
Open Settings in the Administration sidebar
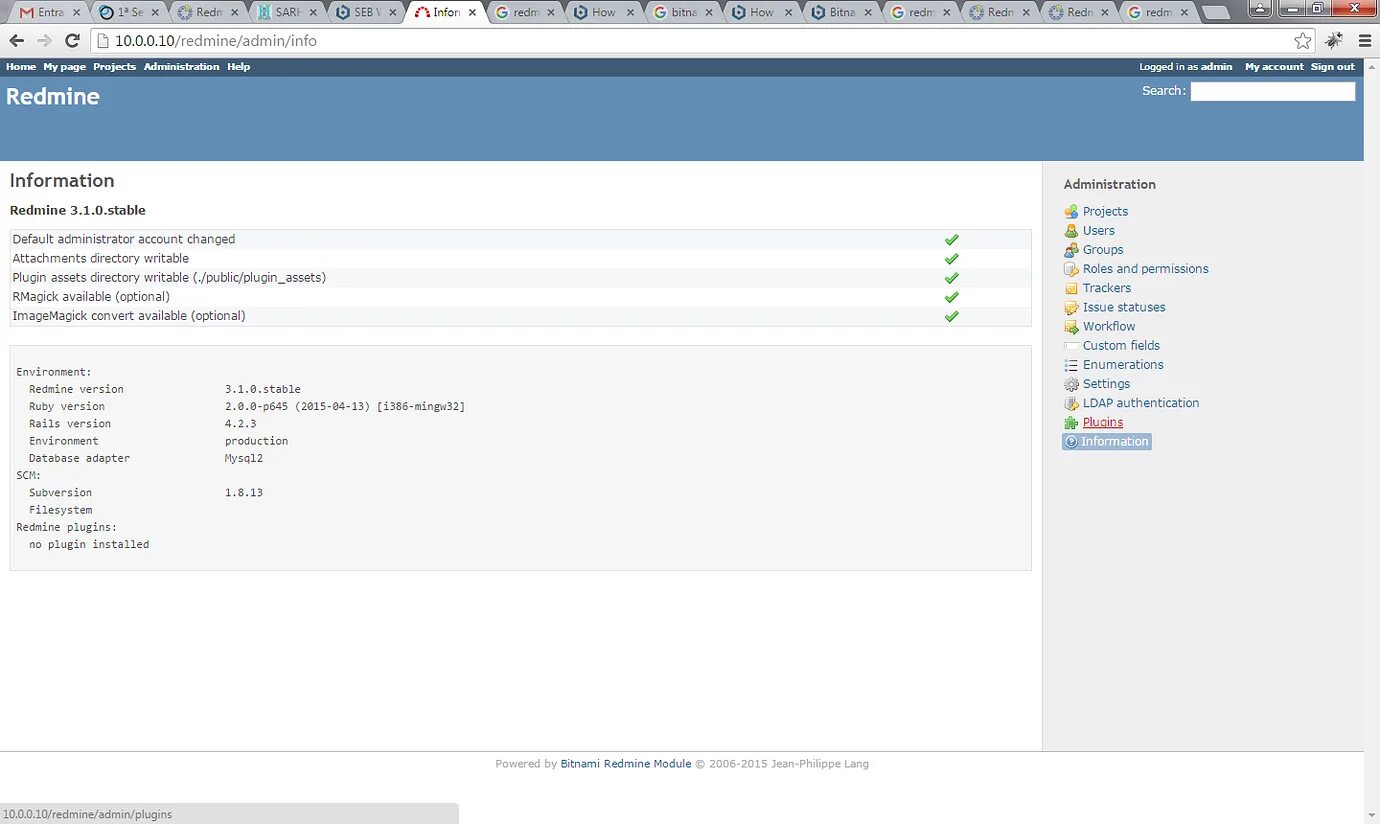[1106, 383]
